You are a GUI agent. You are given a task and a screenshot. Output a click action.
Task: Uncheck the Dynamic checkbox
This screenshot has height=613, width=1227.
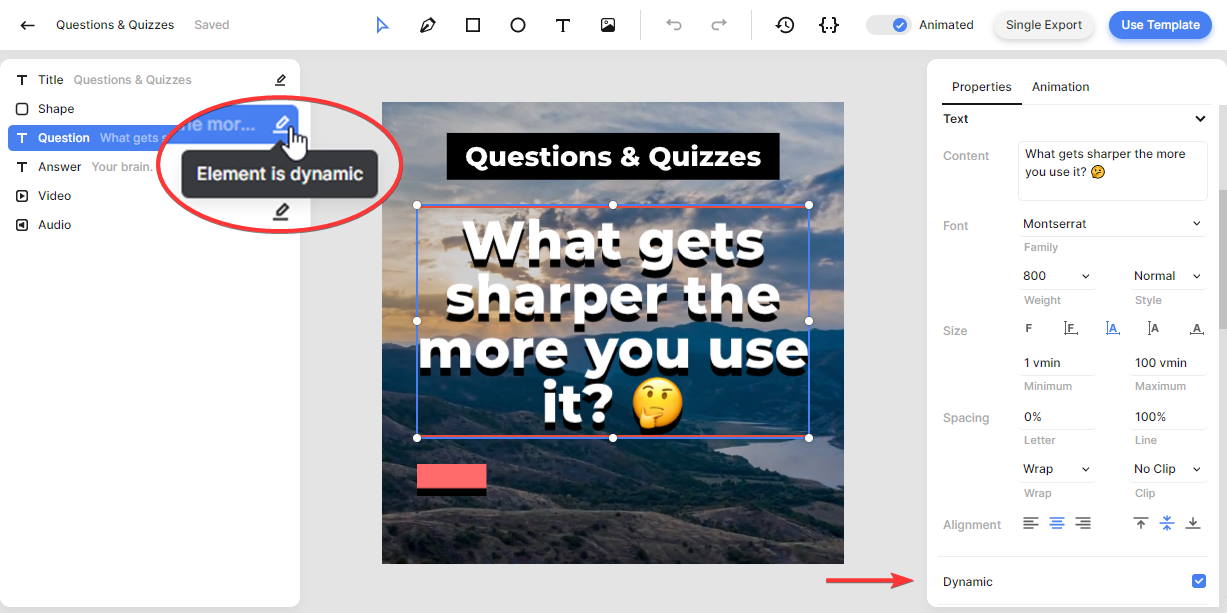[x=1199, y=581]
